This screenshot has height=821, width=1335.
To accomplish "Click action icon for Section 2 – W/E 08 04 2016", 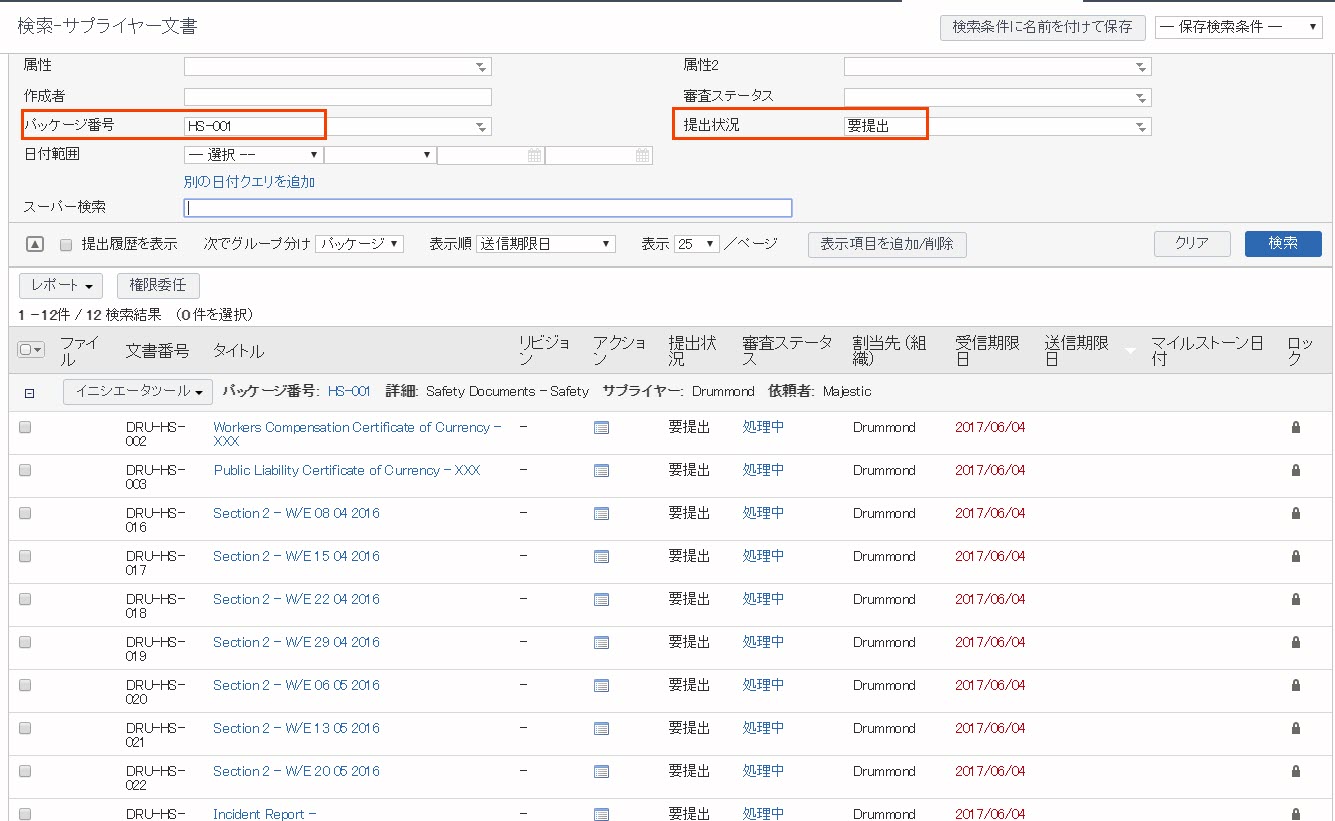I will (x=601, y=514).
